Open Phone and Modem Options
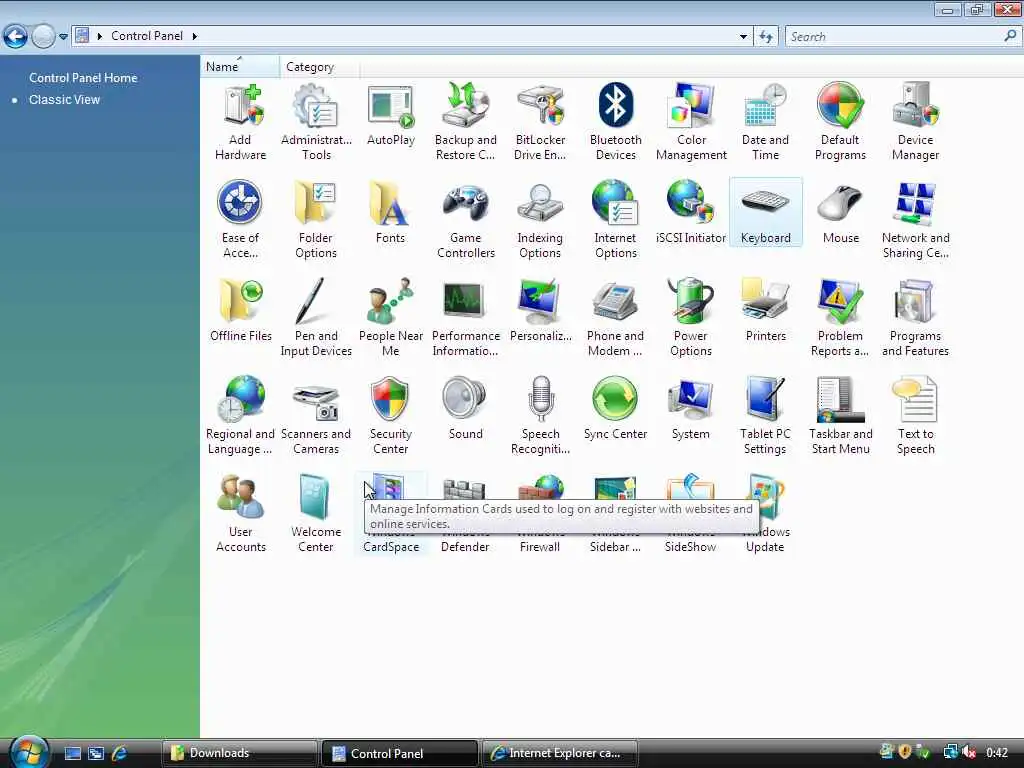This screenshot has height=768, width=1024. point(615,318)
